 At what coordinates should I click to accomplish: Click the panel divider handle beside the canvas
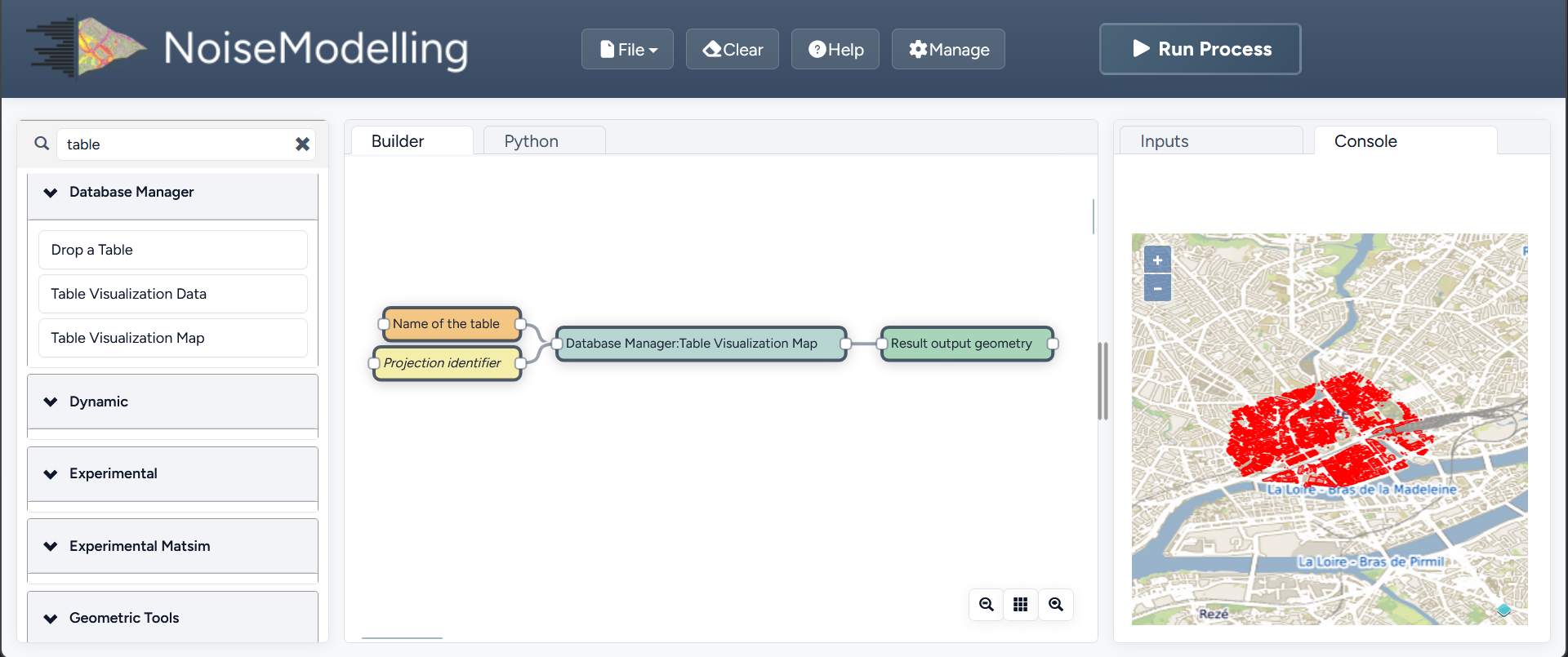pyautogui.click(x=1103, y=381)
